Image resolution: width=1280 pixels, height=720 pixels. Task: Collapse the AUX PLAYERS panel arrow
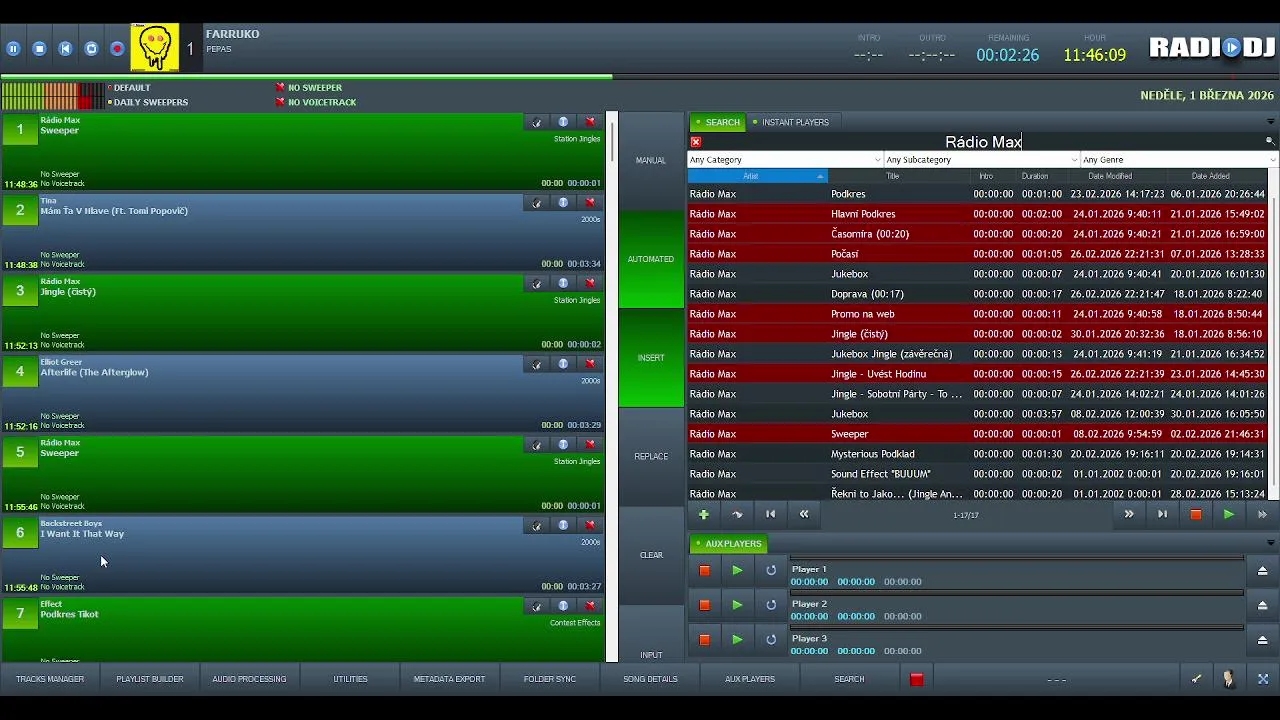pyautogui.click(x=1270, y=543)
